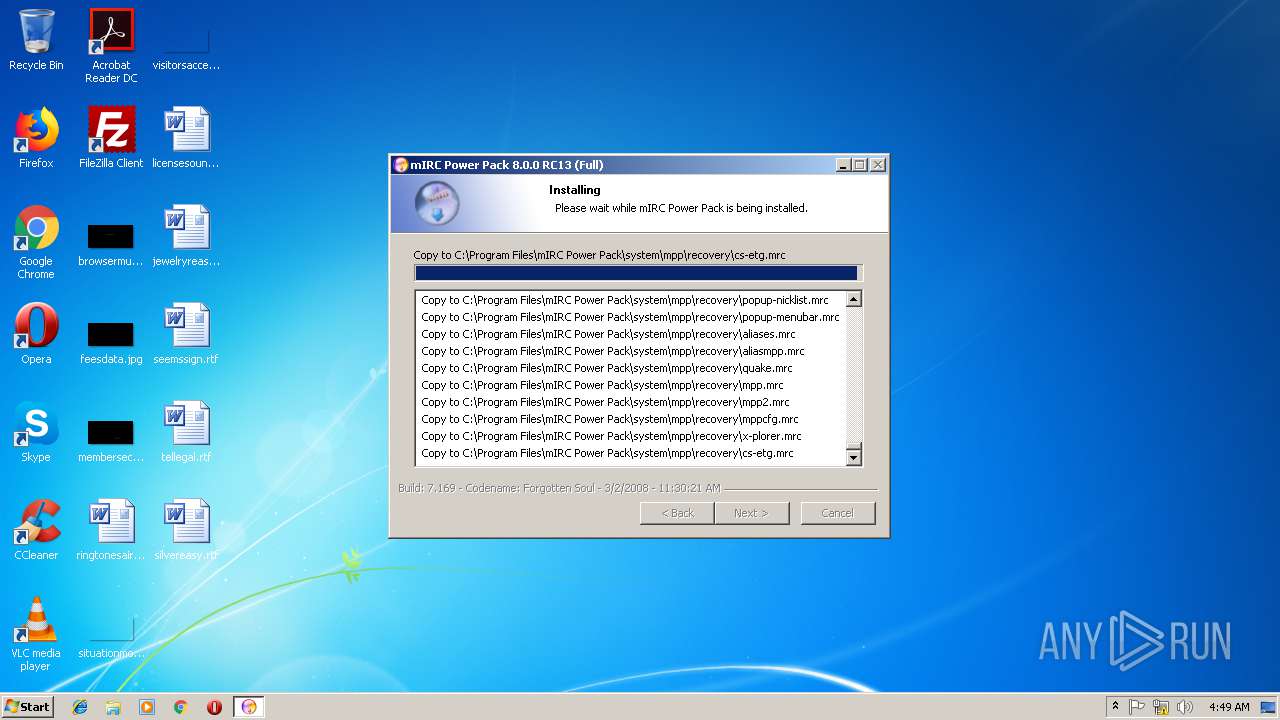Open FileZilla Client shortcut
Image resolution: width=1280 pixels, height=720 pixels.
111,138
